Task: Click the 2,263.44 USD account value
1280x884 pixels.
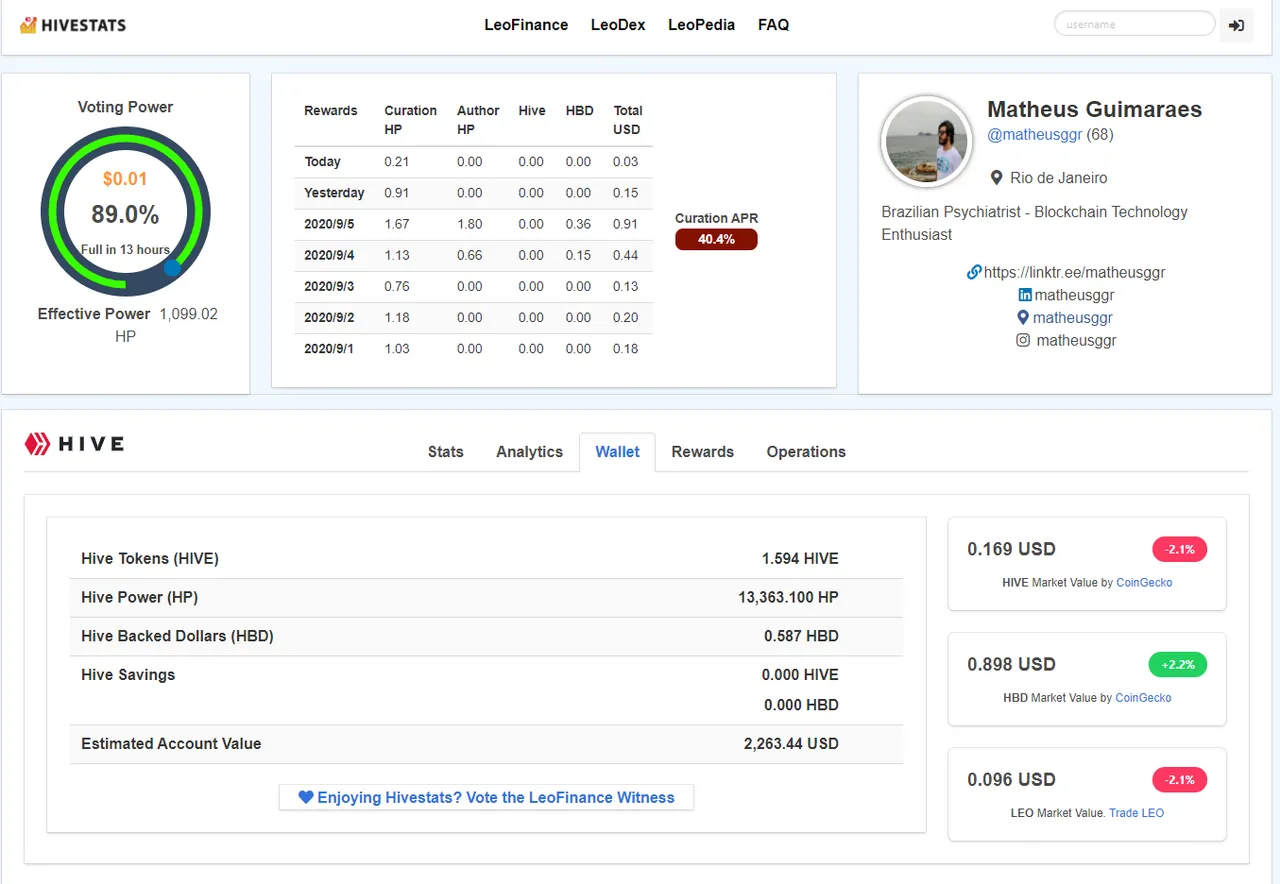Action: [791, 744]
